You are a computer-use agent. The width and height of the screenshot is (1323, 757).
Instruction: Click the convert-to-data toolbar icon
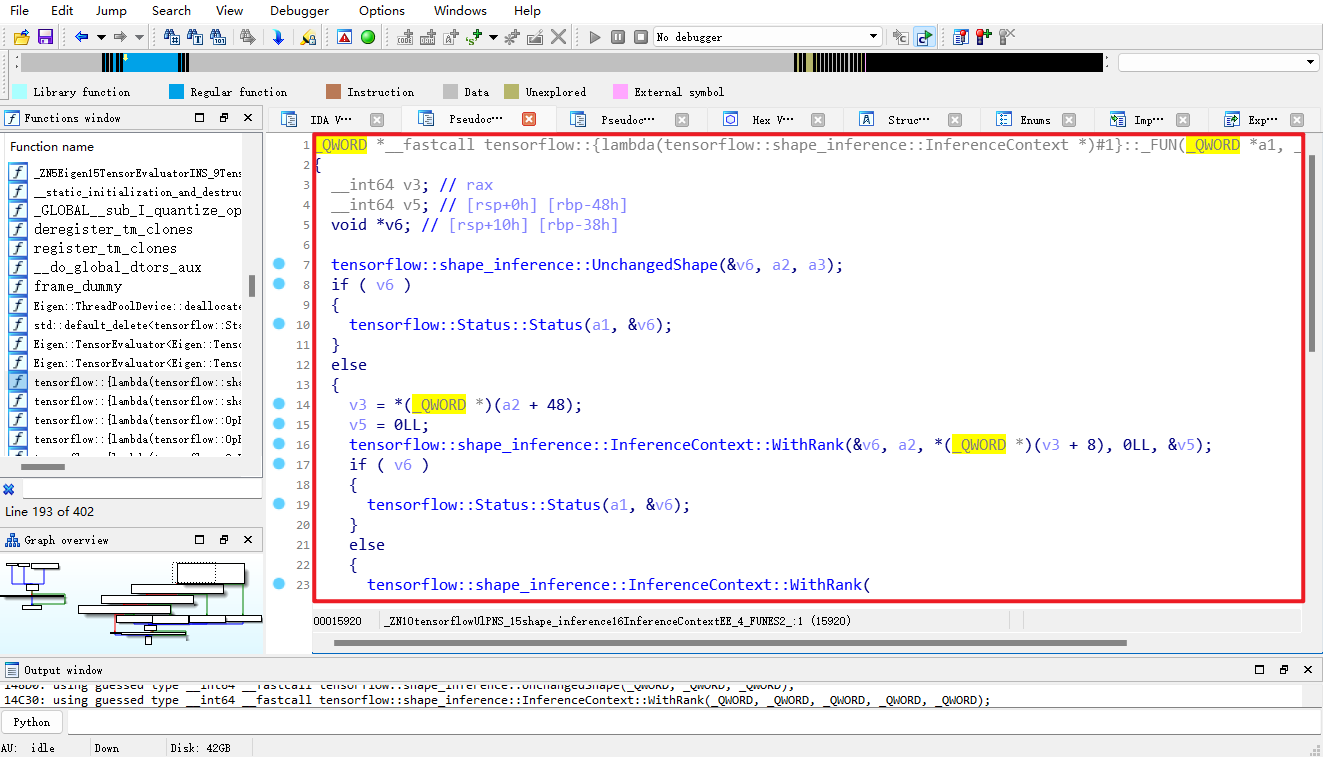428,37
